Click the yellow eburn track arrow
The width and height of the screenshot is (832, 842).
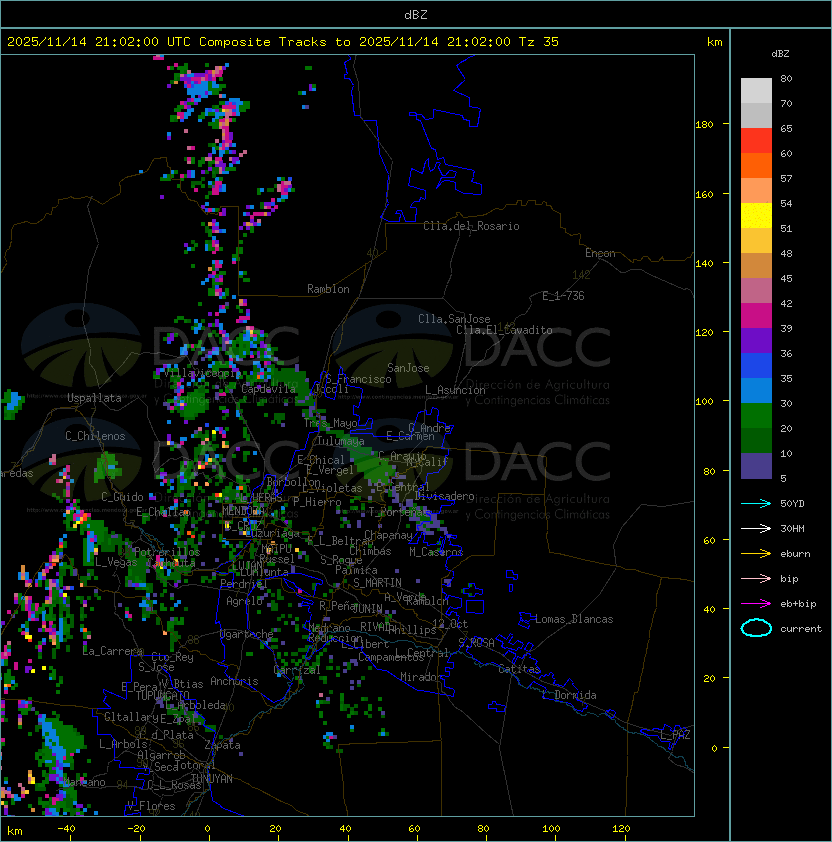pos(756,554)
